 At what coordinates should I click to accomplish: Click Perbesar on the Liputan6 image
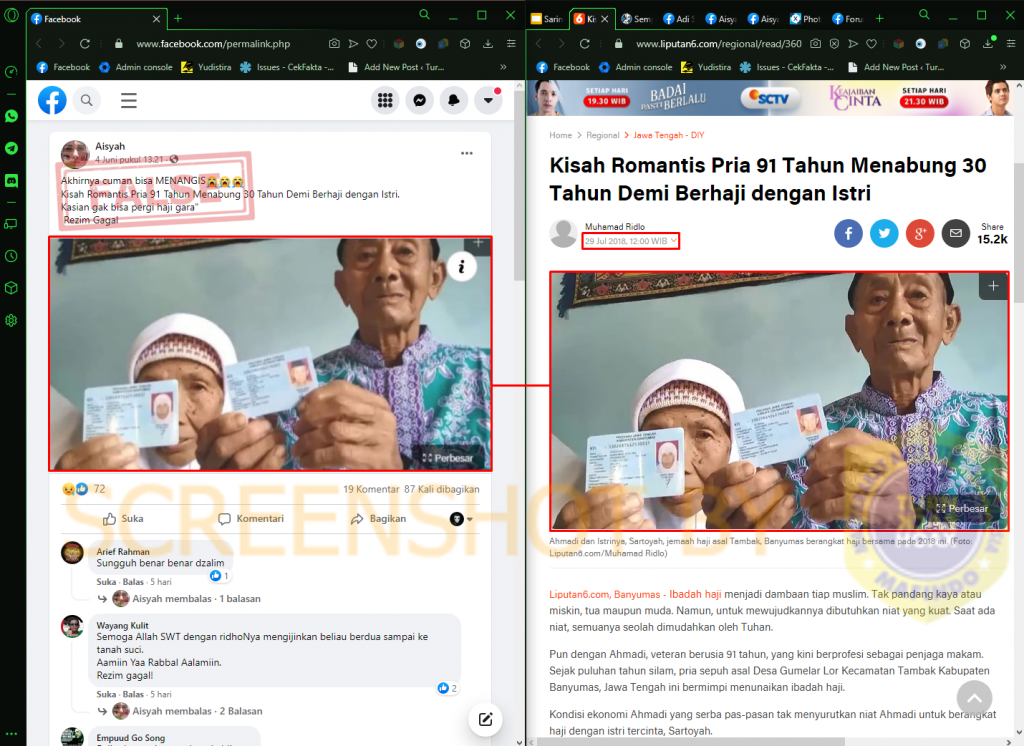coord(962,508)
